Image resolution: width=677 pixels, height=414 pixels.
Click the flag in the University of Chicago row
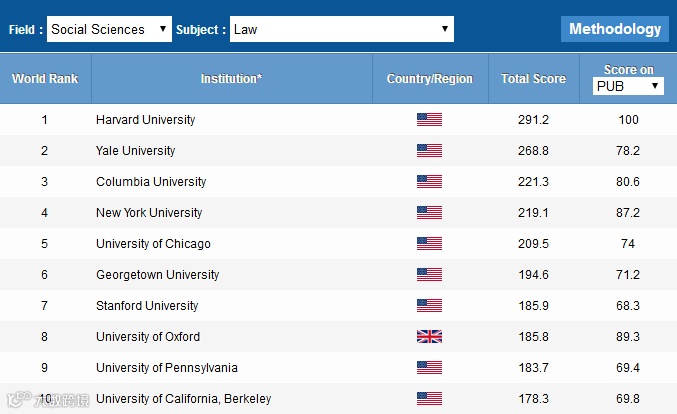click(x=429, y=244)
